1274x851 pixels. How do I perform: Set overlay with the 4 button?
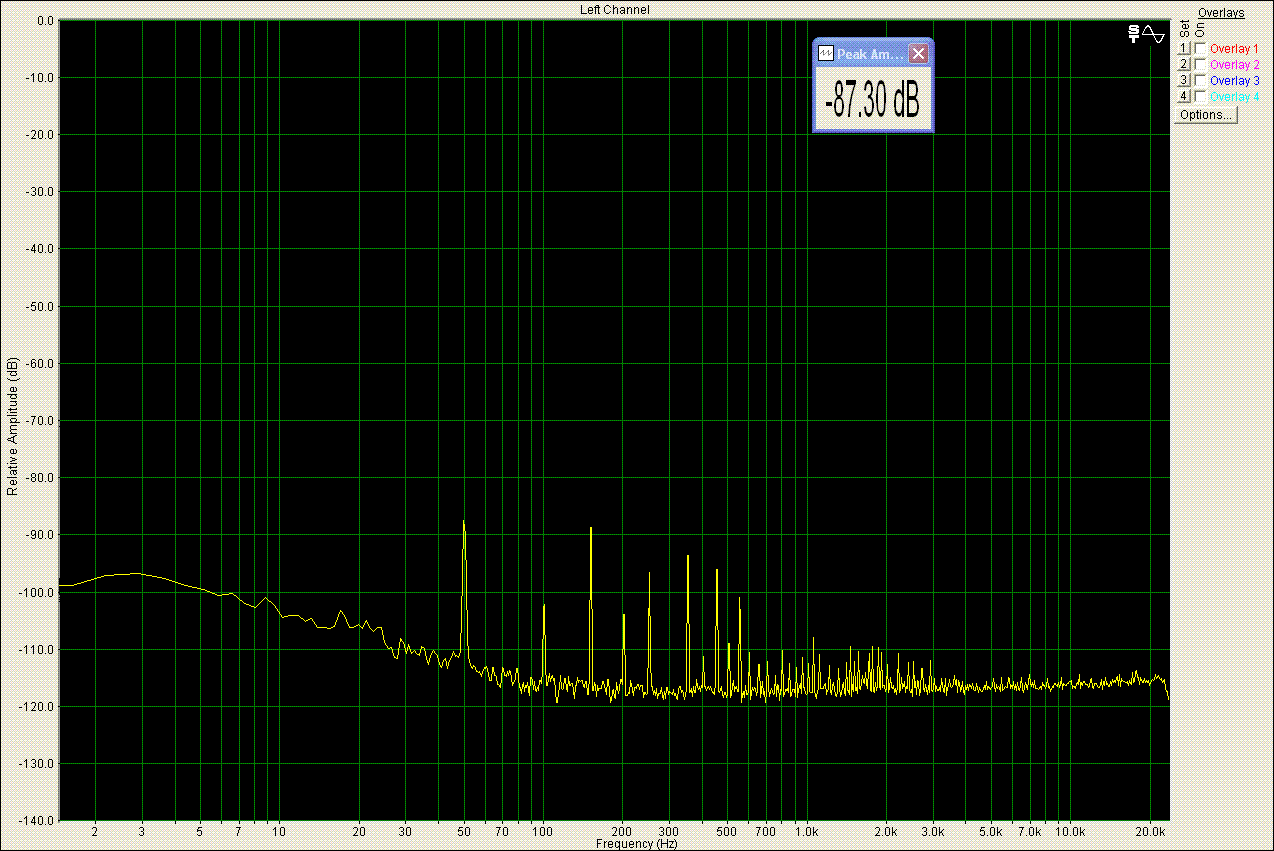coord(1183,96)
